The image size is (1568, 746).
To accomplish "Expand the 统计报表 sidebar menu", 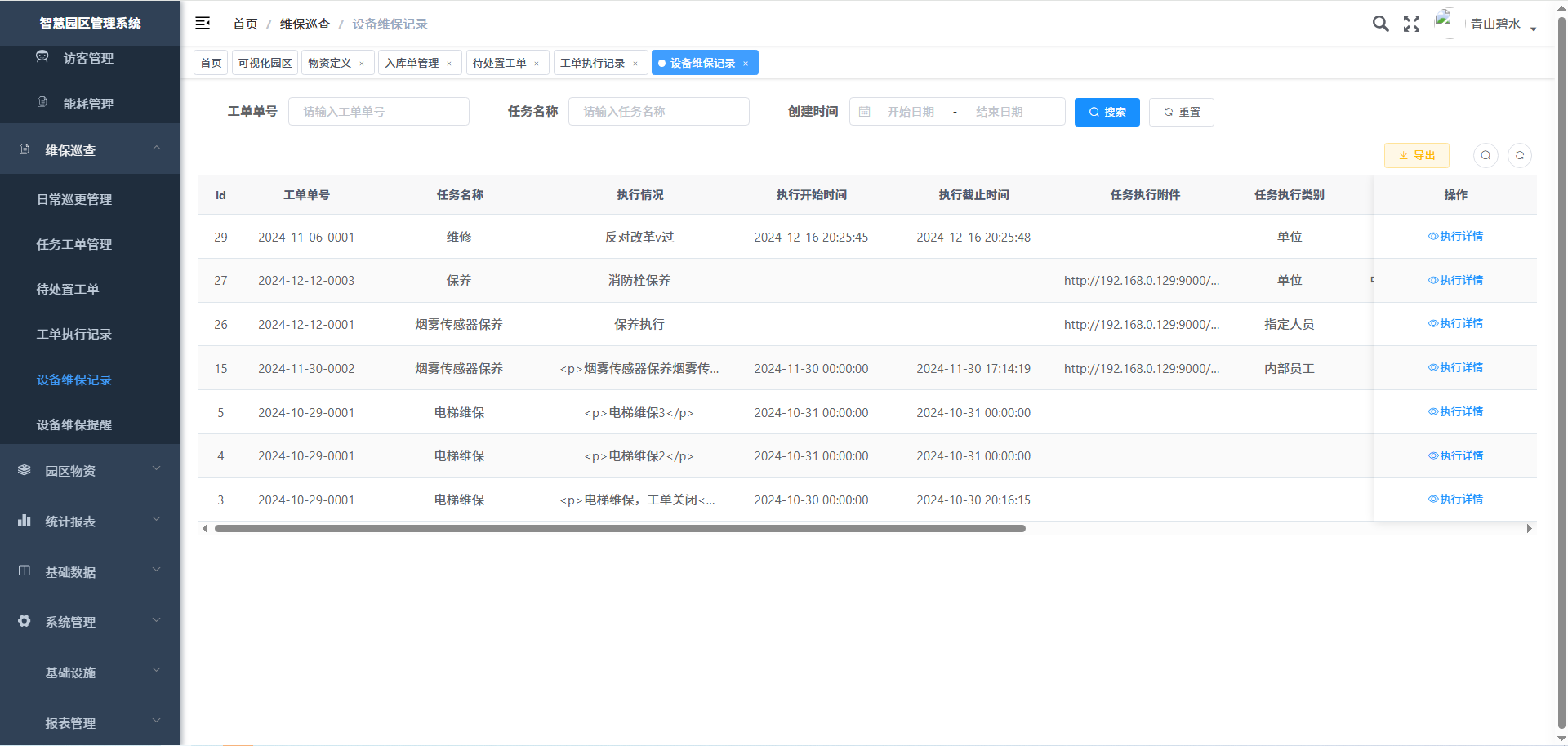I will [x=90, y=522].
